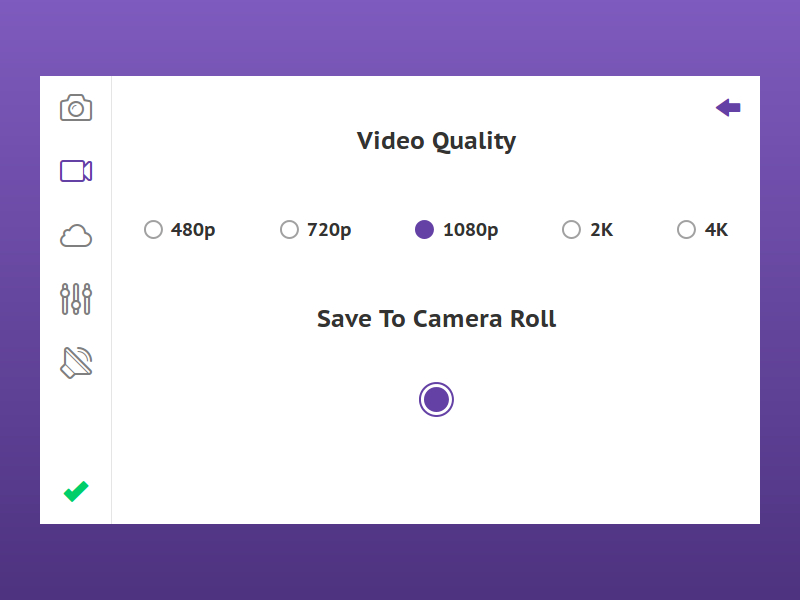Open the photo camera settings icon

[76, 107]
